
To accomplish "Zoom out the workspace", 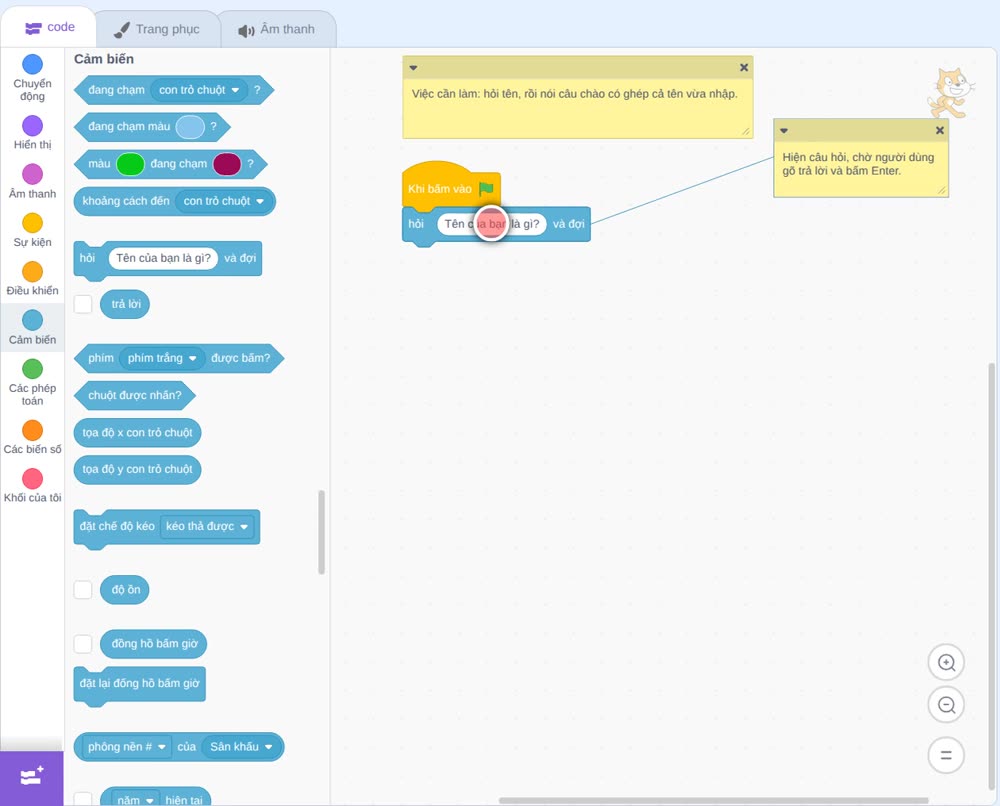I will pos(946,705).
